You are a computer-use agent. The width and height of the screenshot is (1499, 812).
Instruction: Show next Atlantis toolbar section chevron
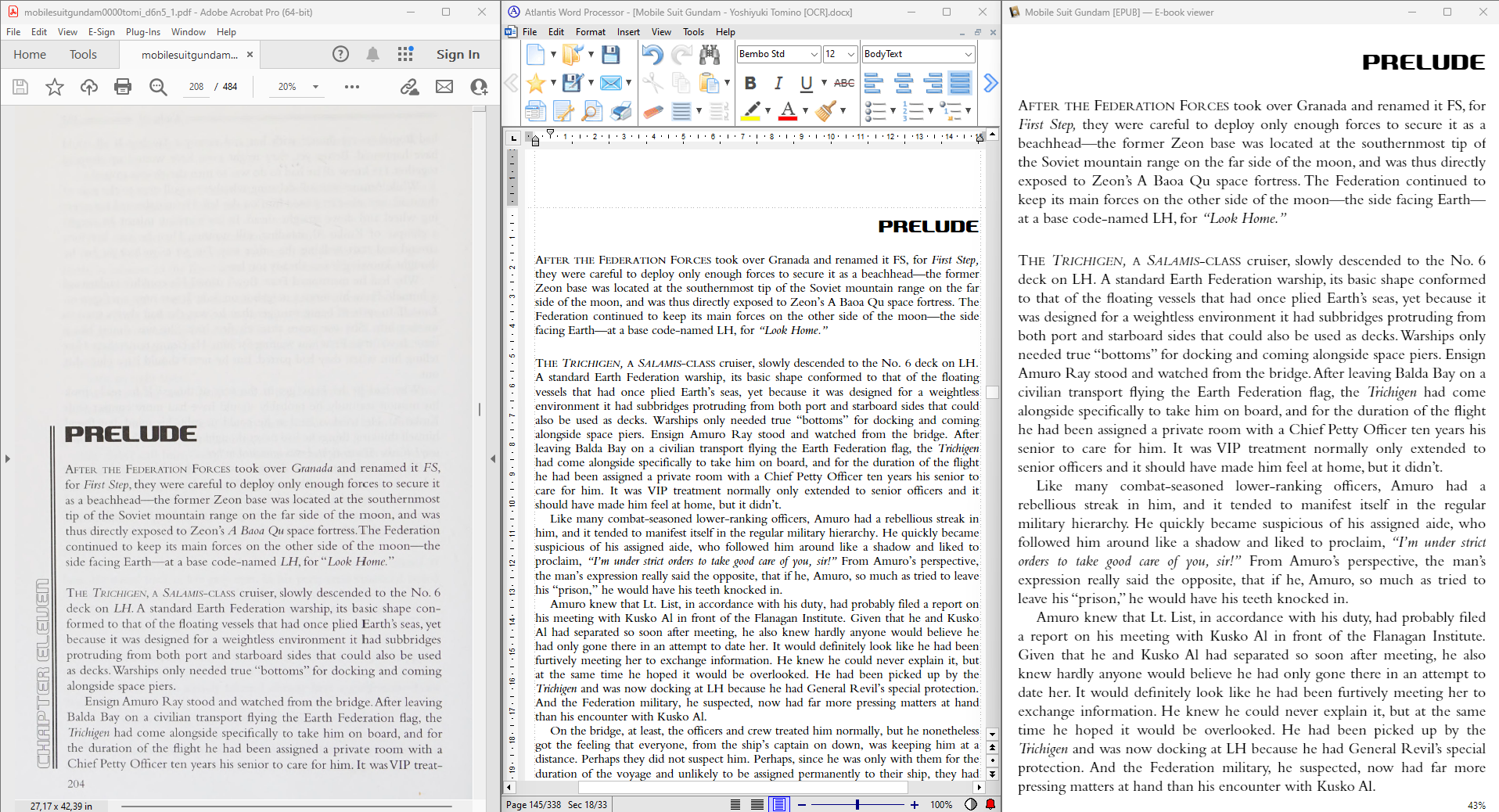click(x=990, y=83)
